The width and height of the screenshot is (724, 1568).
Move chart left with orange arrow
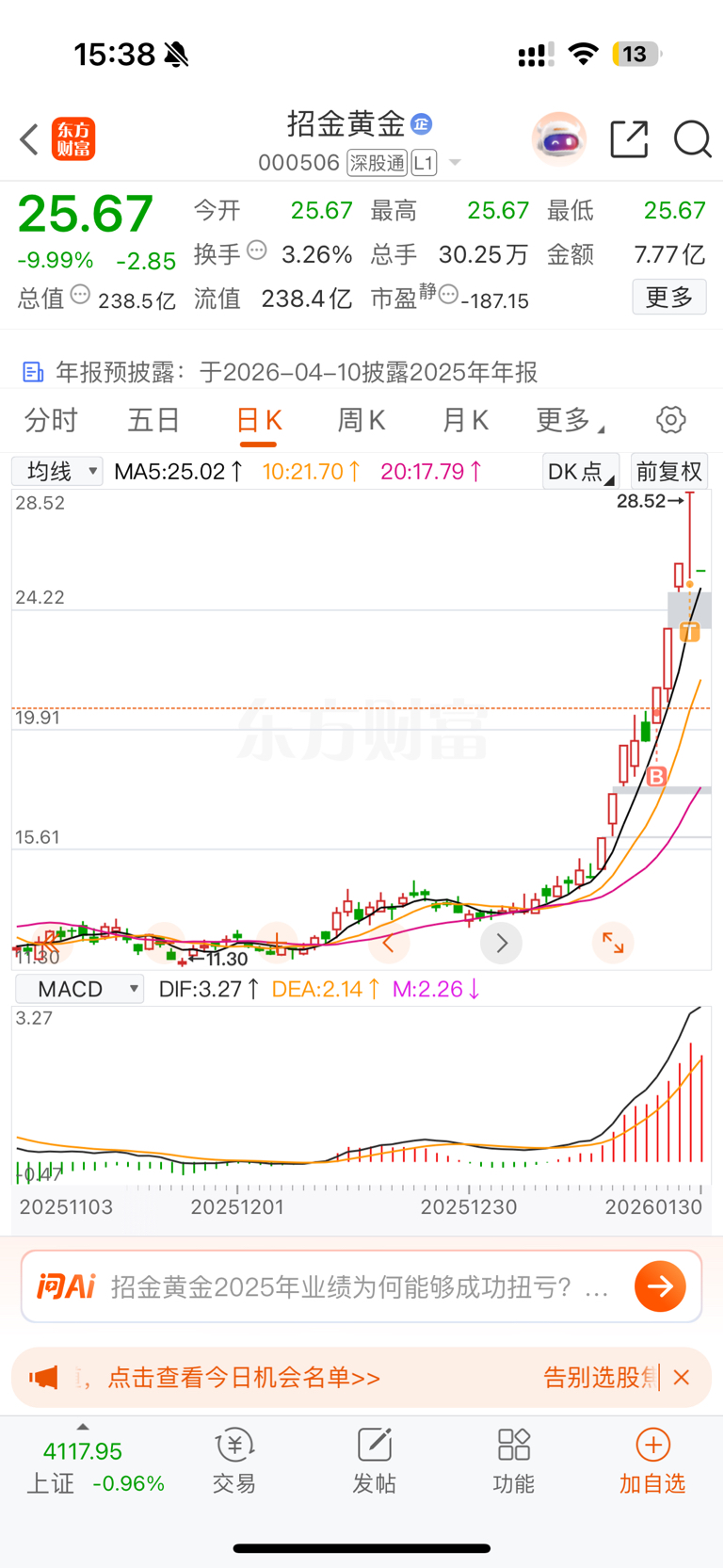click(x=388, y=943)
